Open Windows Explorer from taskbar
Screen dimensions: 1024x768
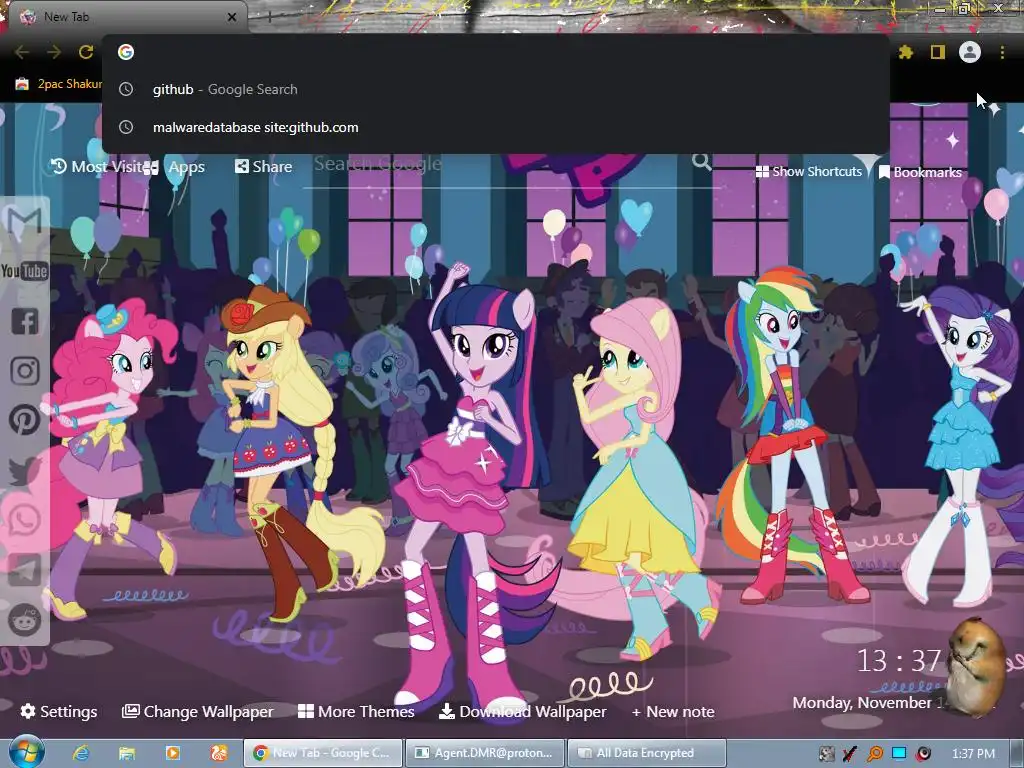tap(127, 753)
